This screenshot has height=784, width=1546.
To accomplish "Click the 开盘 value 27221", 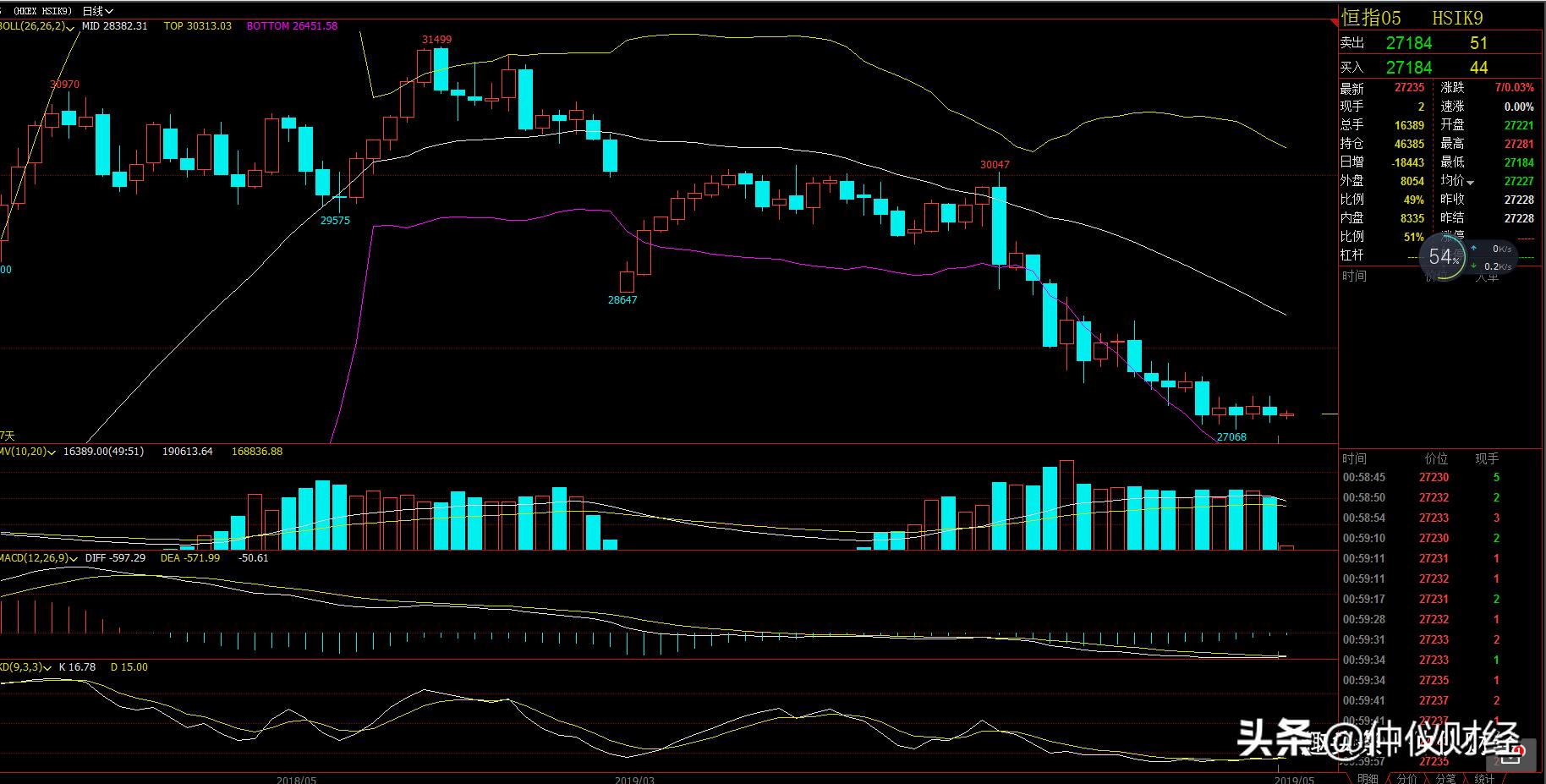I will click(x=1519, y=125).
